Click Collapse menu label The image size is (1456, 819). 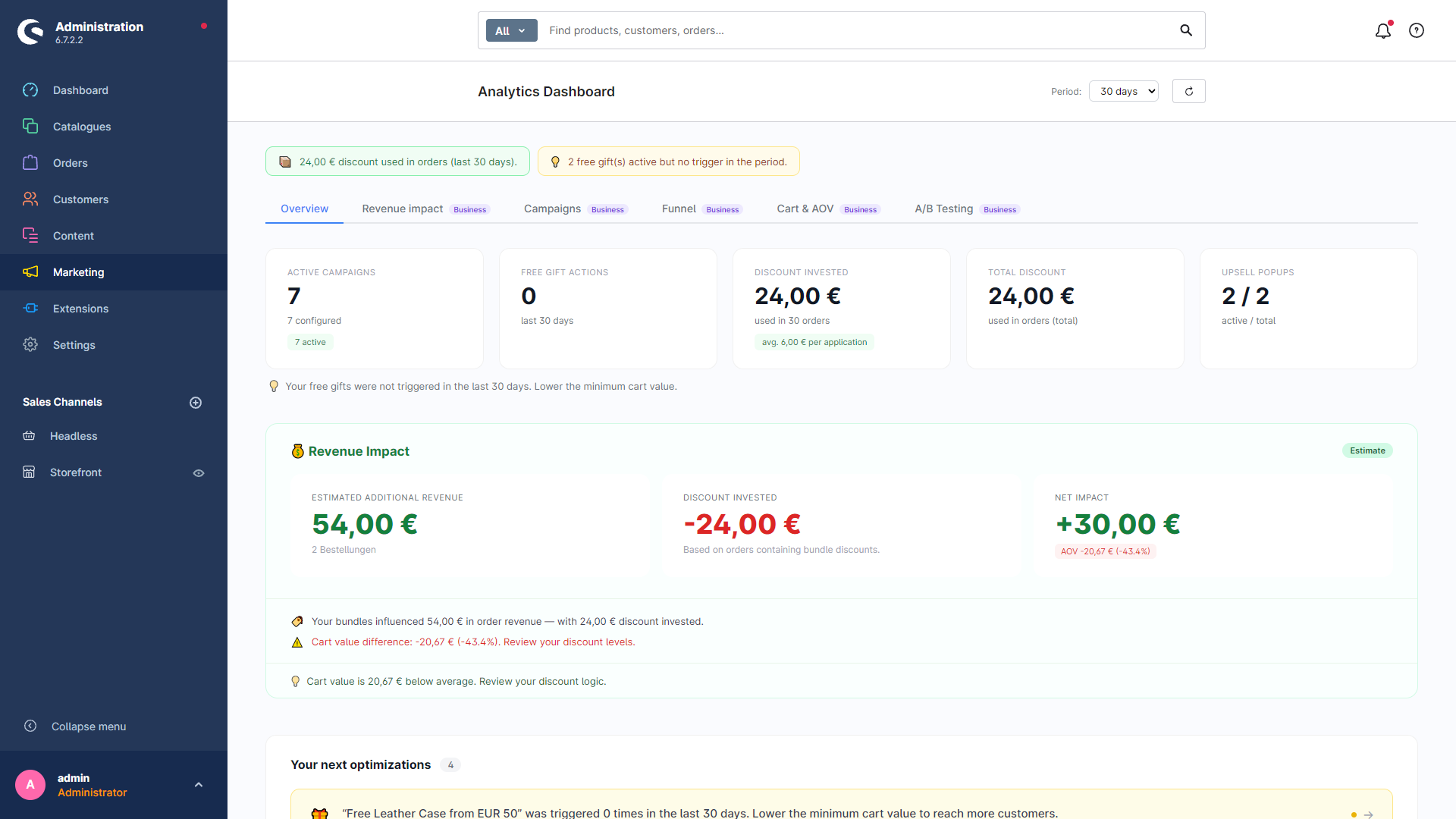89,726
